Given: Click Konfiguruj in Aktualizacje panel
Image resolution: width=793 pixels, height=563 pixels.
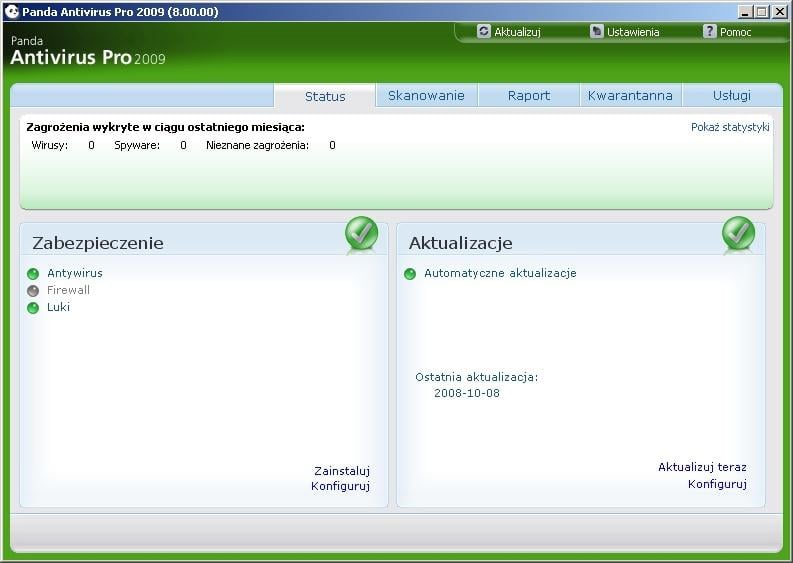Looking at the screenshot, I should coord(717,484).
